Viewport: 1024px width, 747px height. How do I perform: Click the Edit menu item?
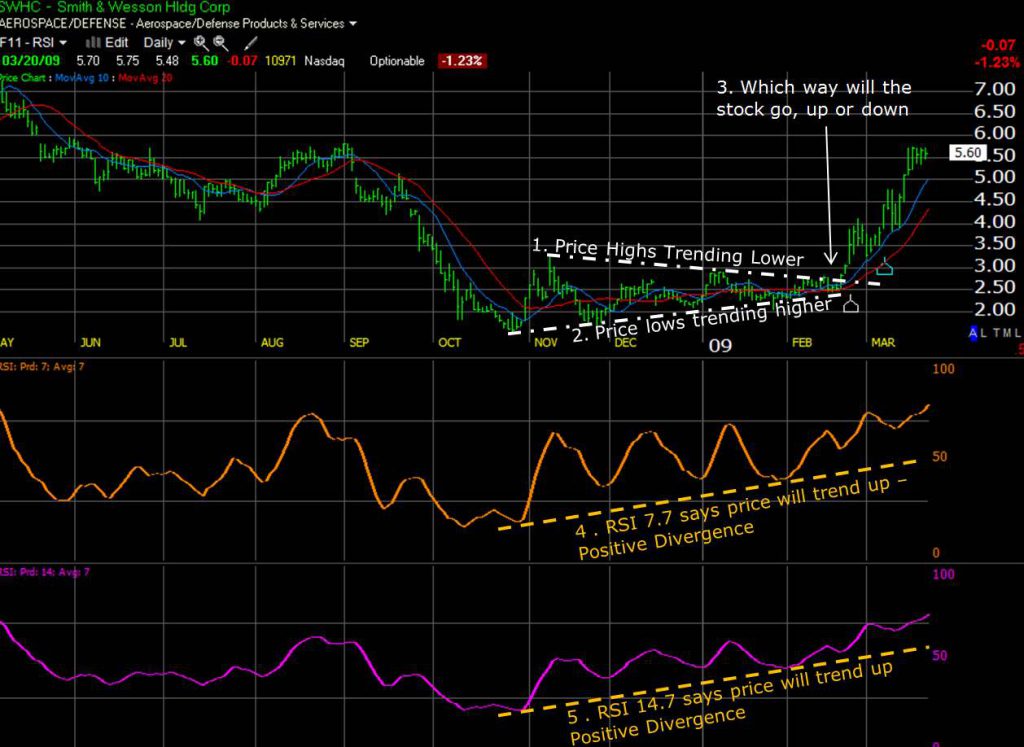(117, 43)
